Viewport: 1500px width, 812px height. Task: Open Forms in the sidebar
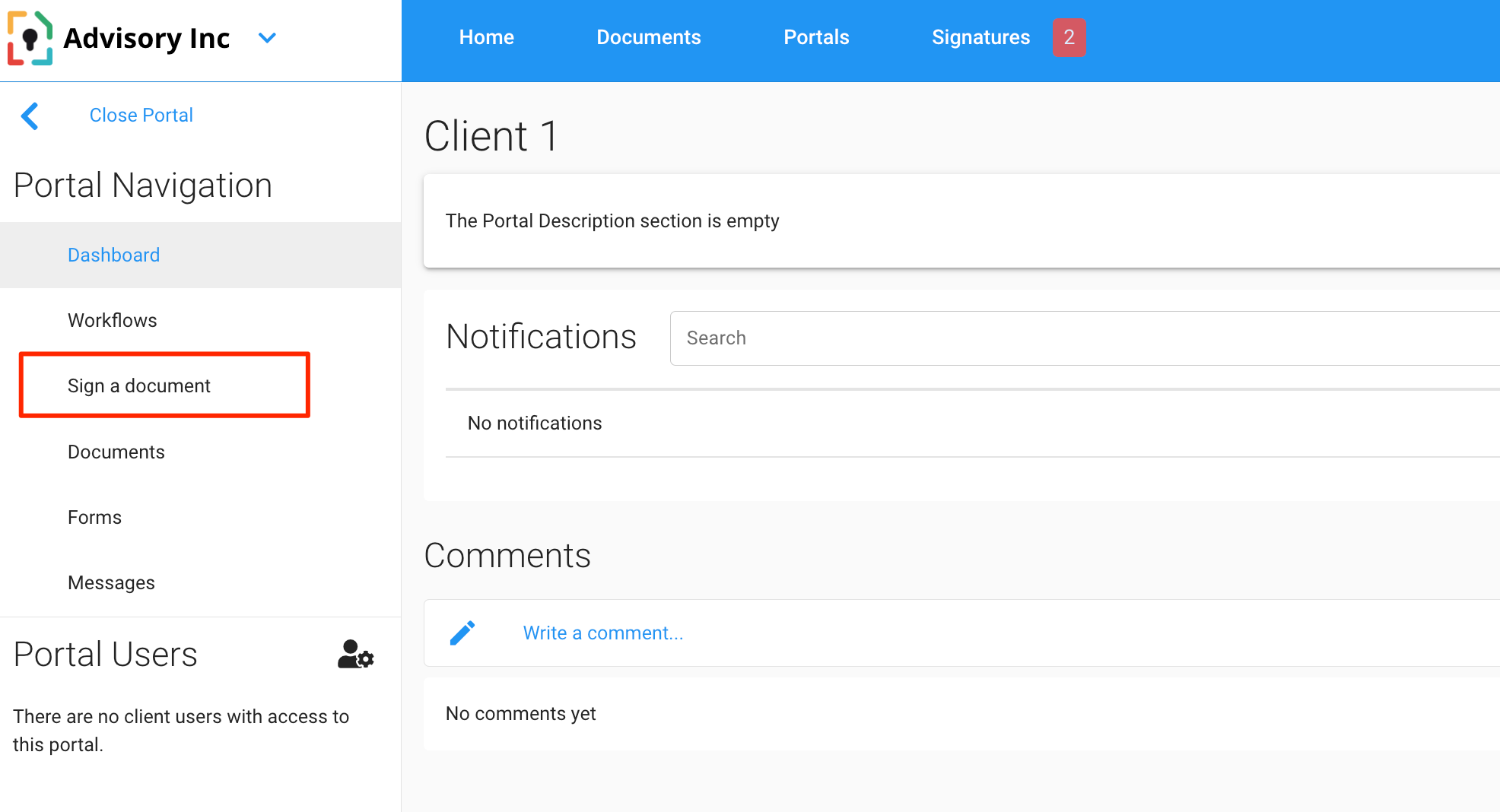point(94,518)
